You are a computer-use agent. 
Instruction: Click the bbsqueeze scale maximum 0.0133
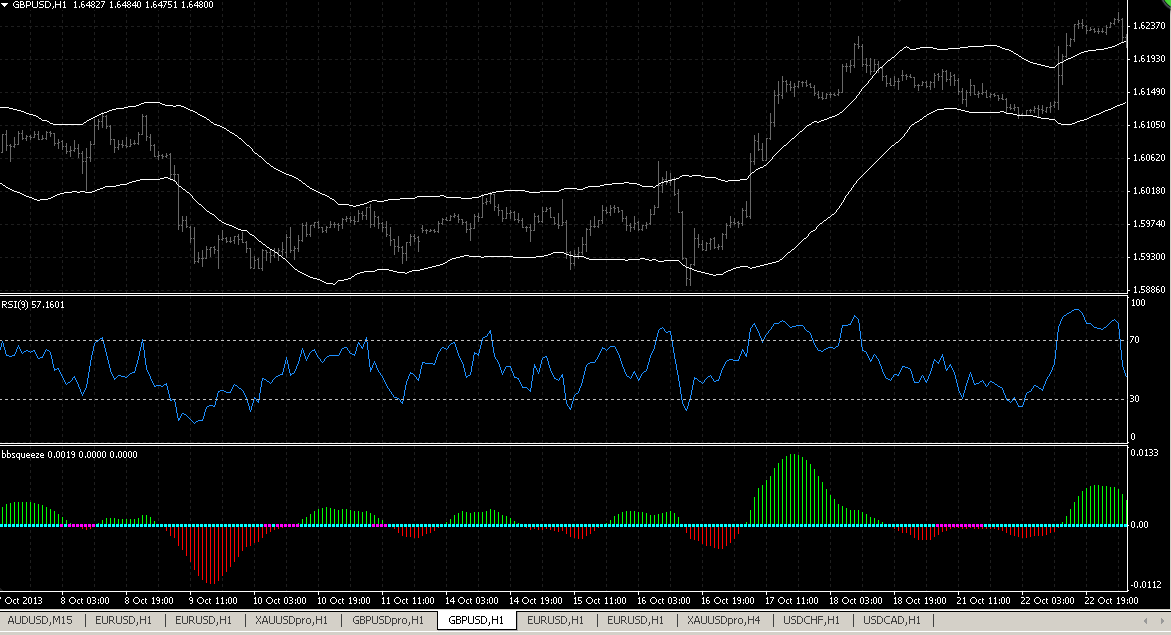pos(1145,452)
